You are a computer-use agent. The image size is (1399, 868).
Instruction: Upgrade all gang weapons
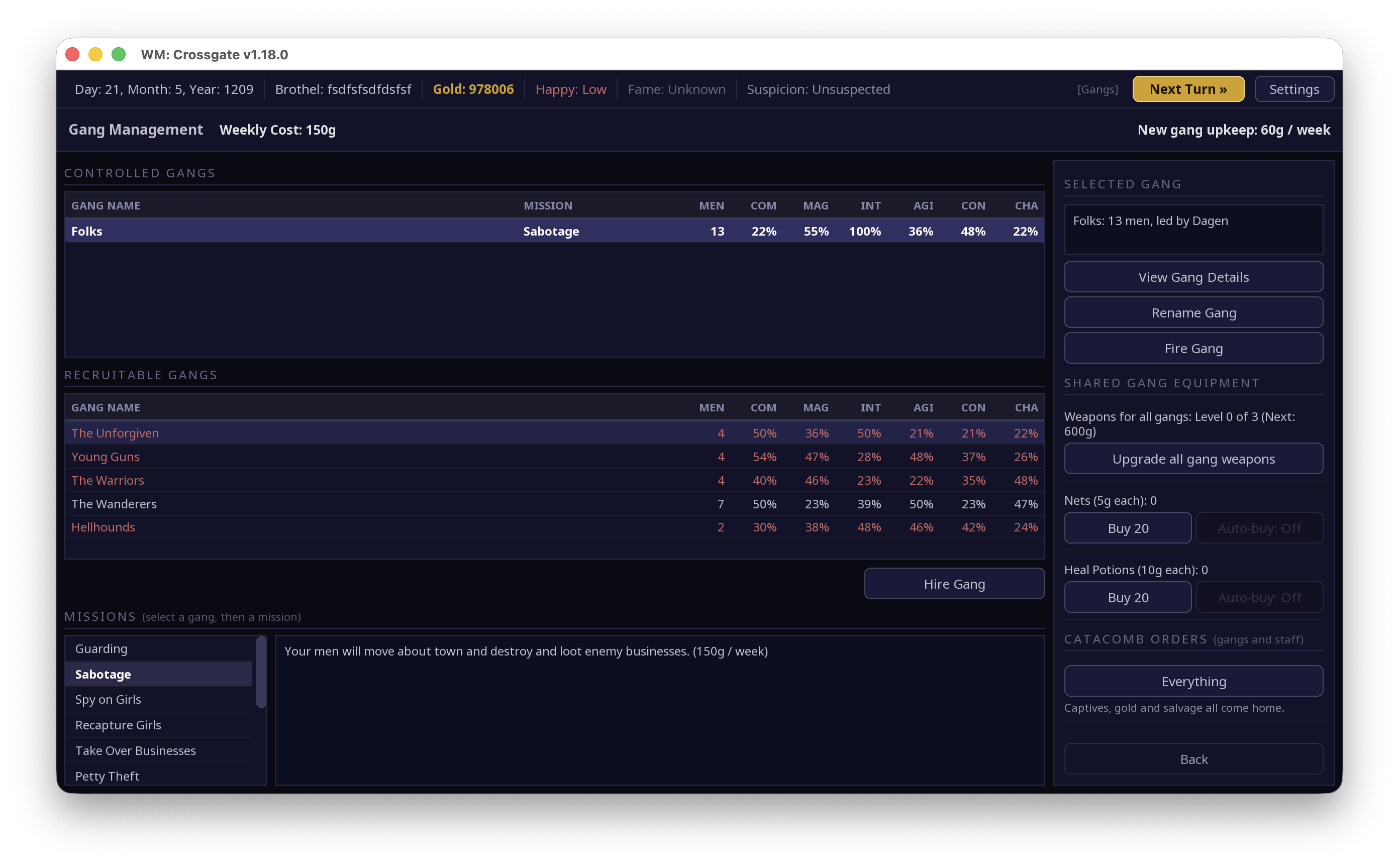(1193, 458)
